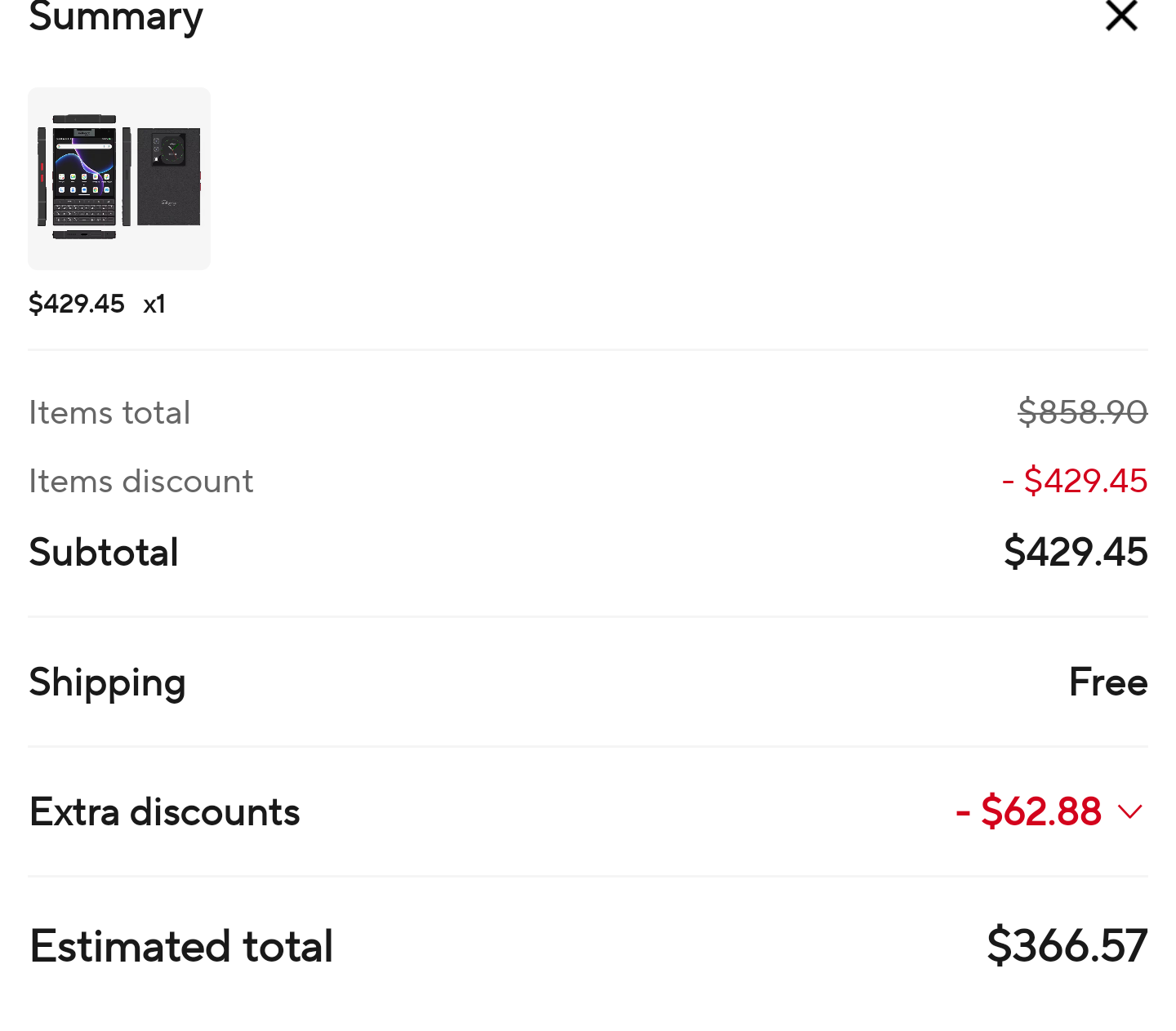This screenshot has height=1031, width=1176.
Task: Expand the Extra discounts chevron arrow
Action: point(1130,812)
